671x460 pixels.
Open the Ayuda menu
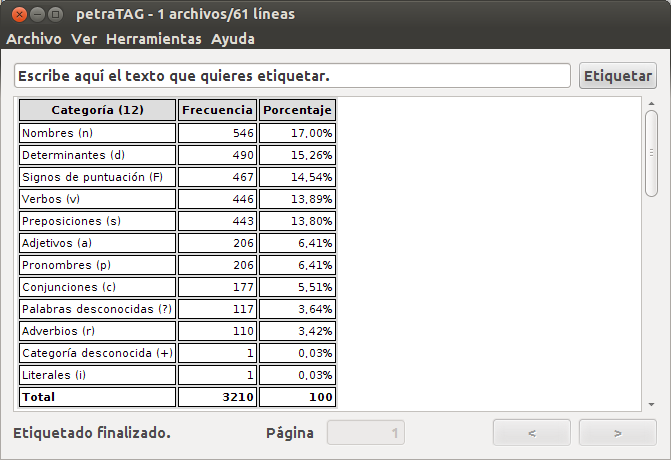tap(232, 39)
